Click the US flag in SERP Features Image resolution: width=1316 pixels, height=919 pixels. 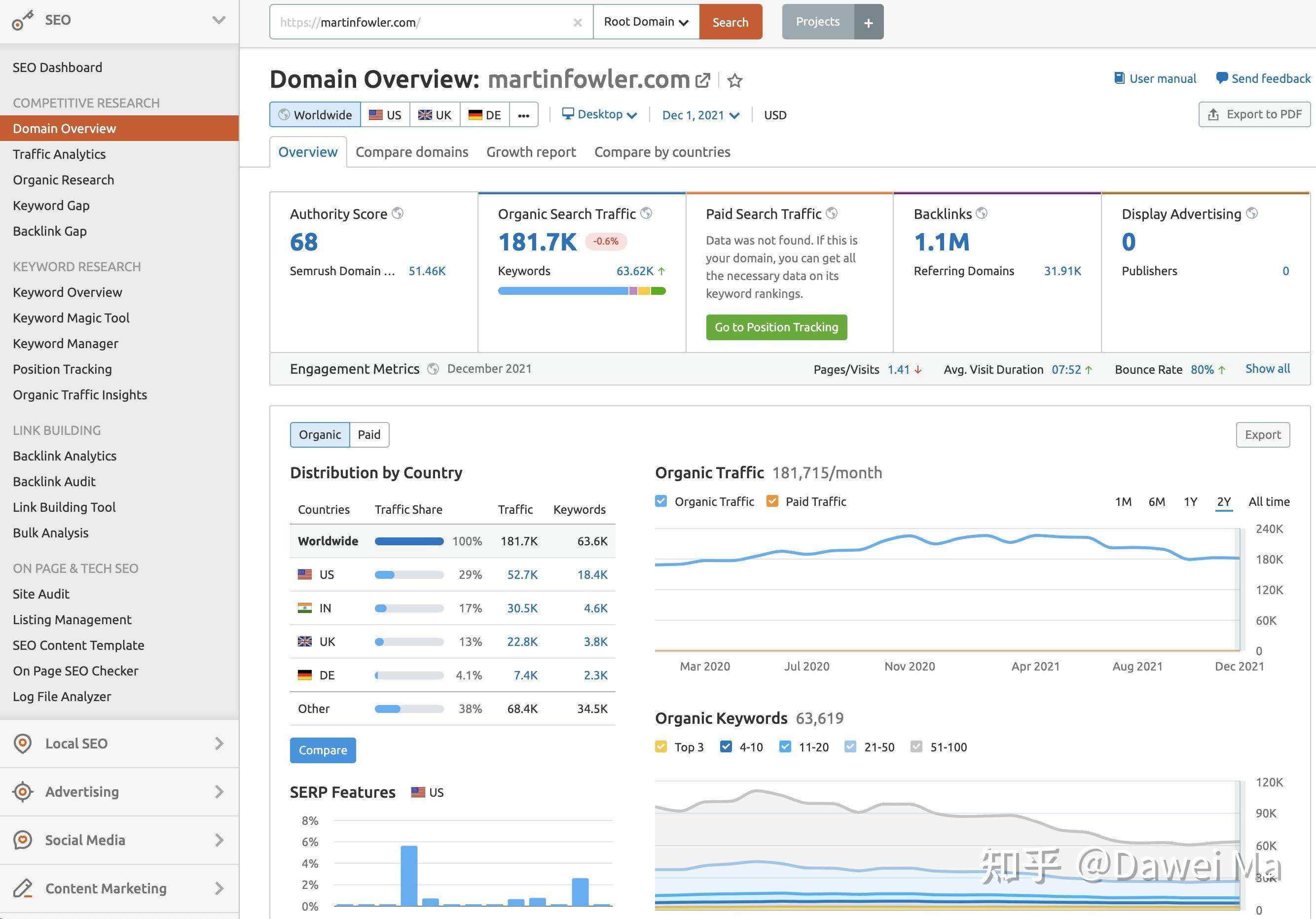(x=418, y=792)
